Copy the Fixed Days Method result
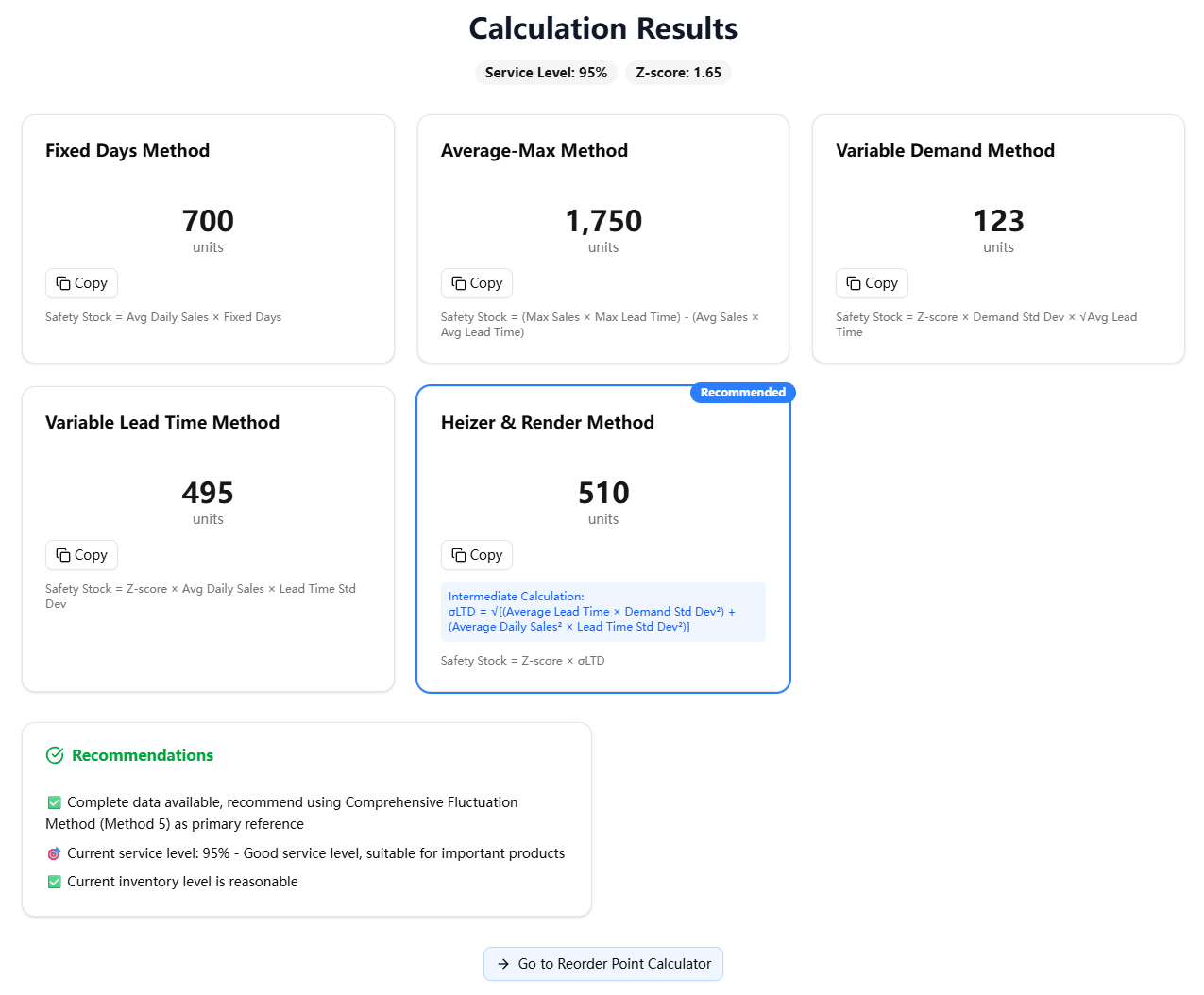Image resolution: width=1204 pixels, height=995 pixels. point(81,283)
